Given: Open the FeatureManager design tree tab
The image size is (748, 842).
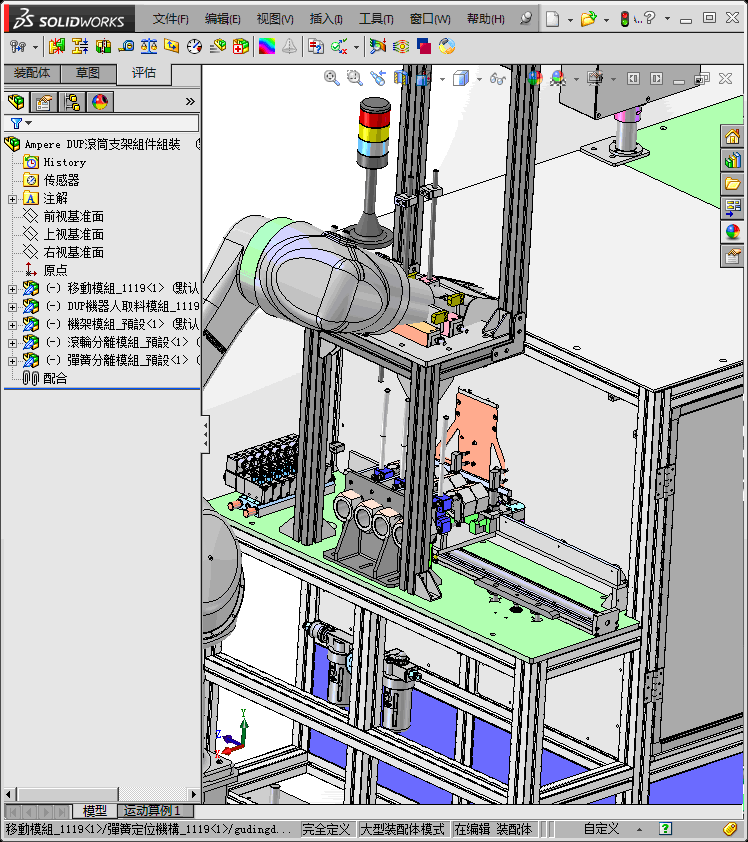Looking at the screenshot, I should [16, 101].
